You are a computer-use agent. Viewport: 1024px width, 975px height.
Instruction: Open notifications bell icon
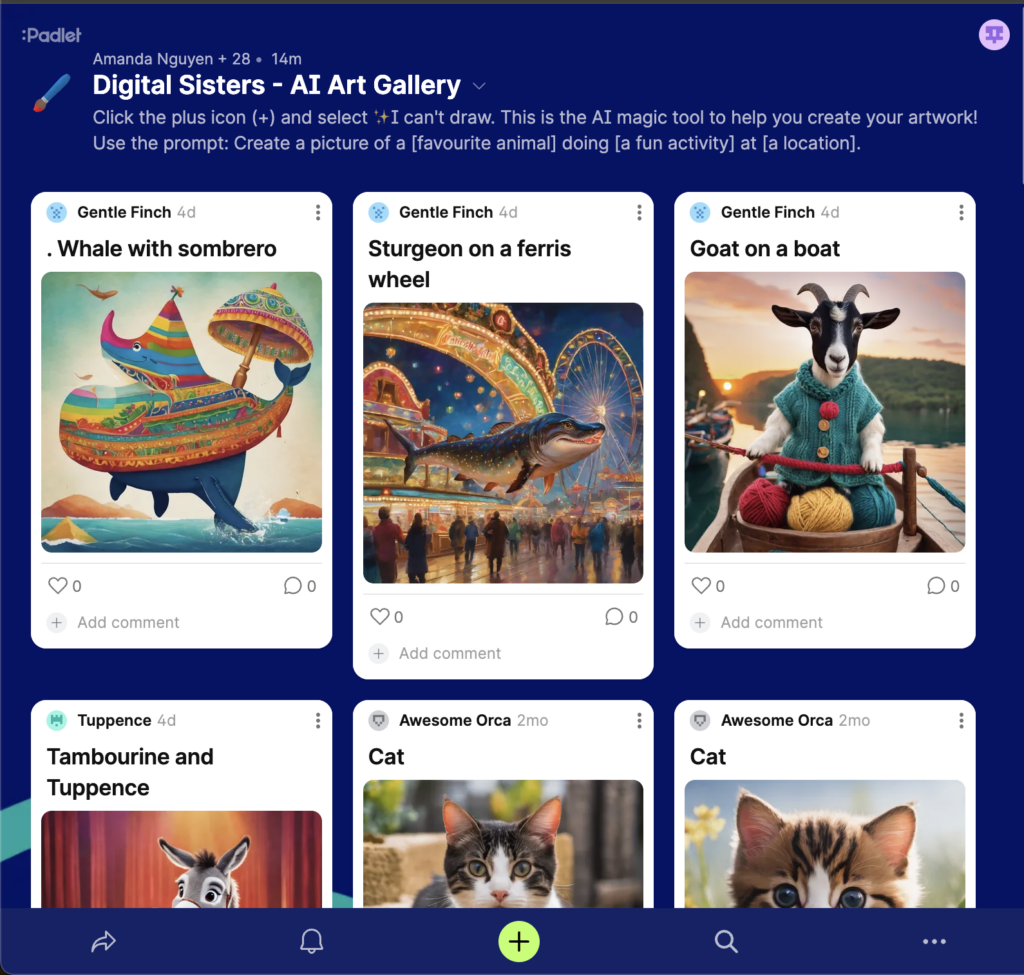pos(312,941)
